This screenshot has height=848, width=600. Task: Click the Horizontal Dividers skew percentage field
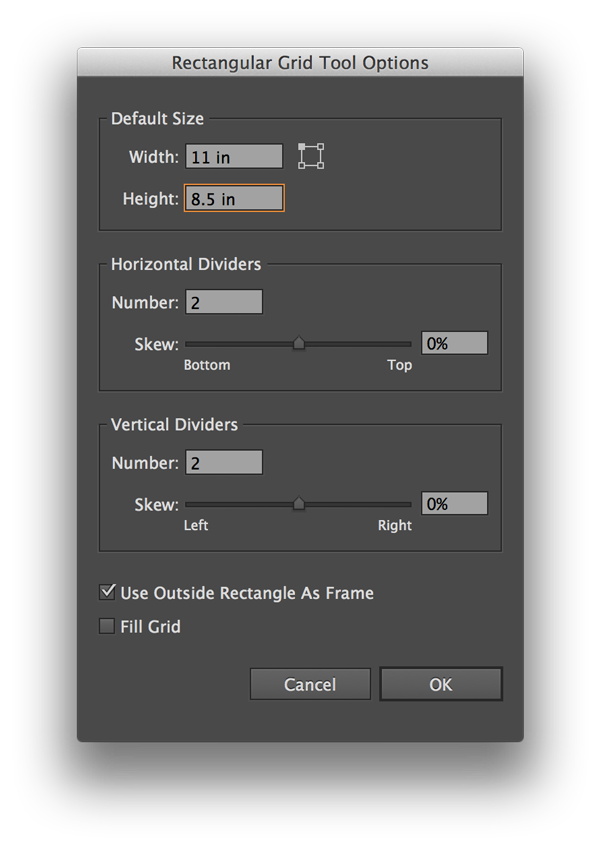pos(454,343)
